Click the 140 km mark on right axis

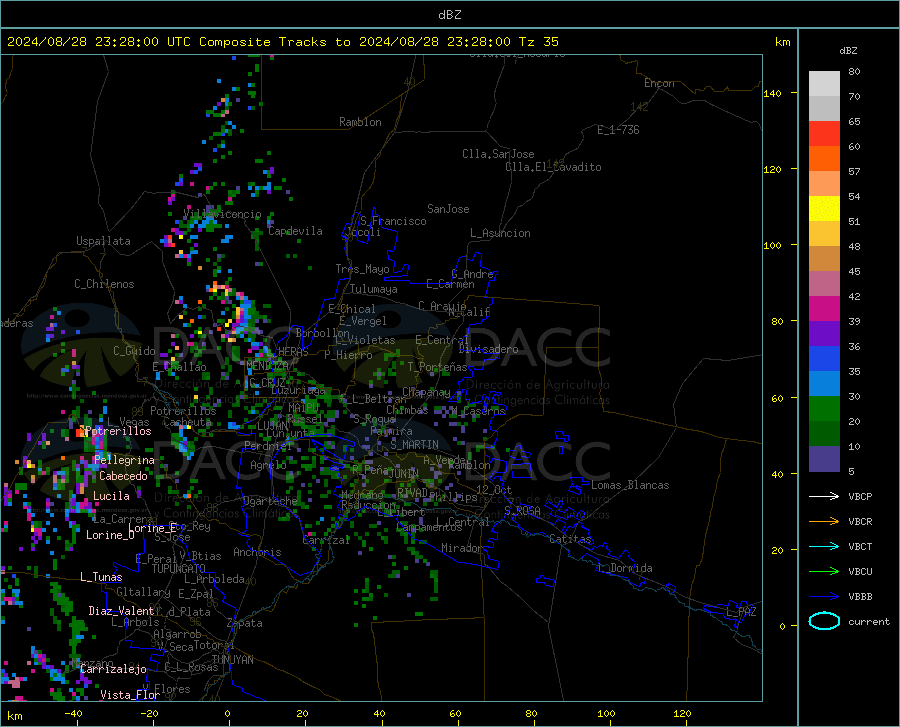772,93
